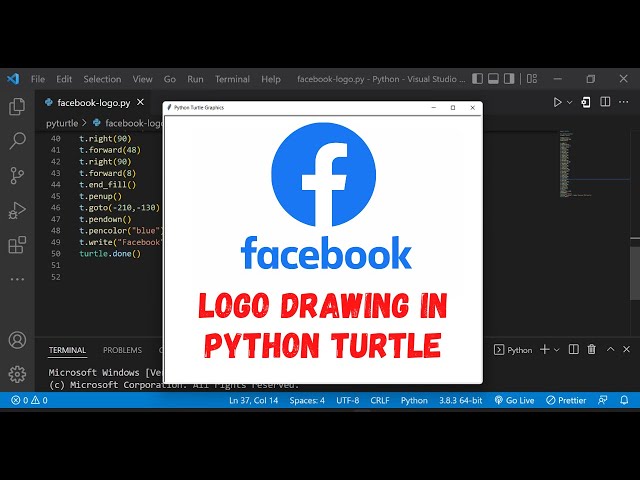Open the Selection menu

[x=102, y=79]
